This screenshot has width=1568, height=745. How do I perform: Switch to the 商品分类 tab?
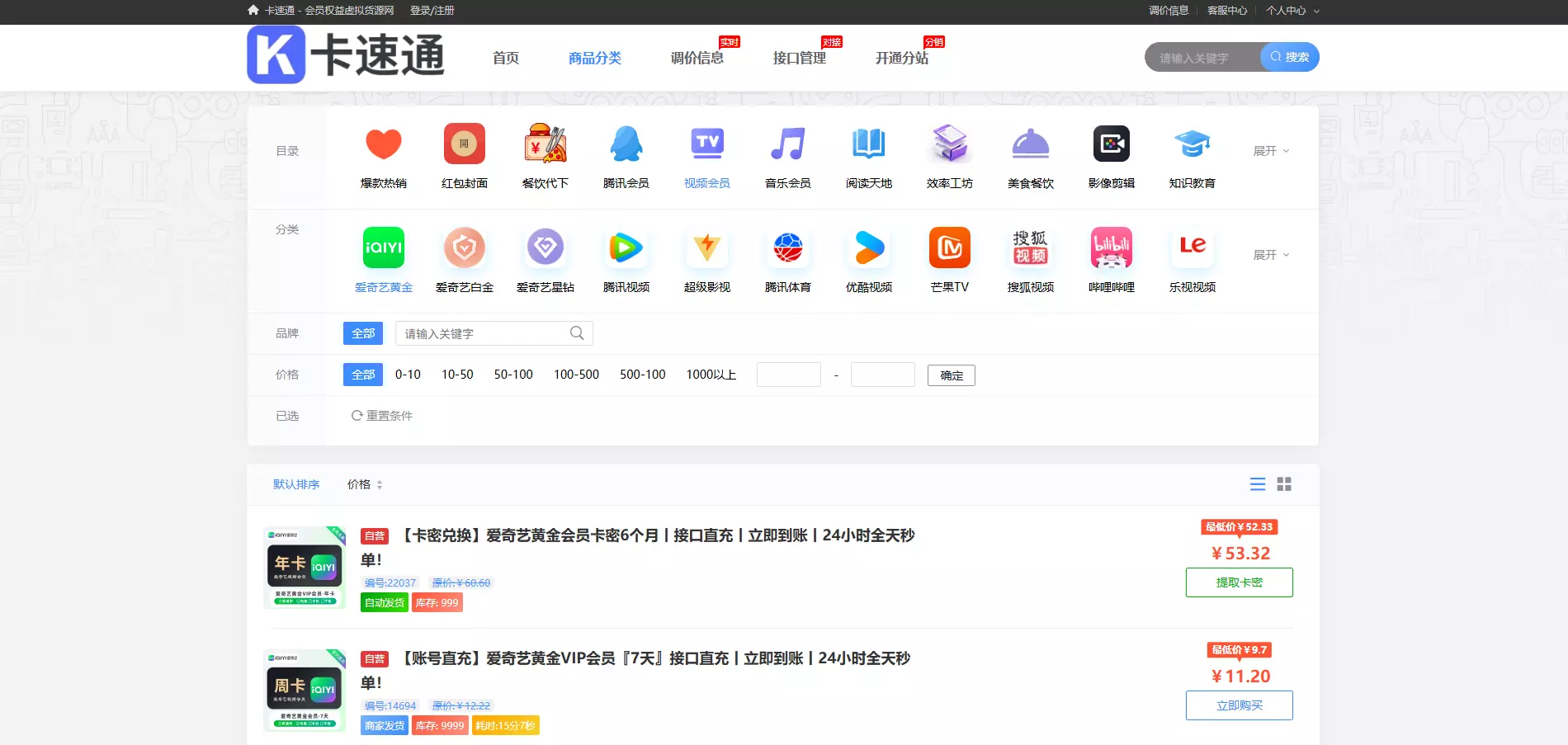[595, 58]
